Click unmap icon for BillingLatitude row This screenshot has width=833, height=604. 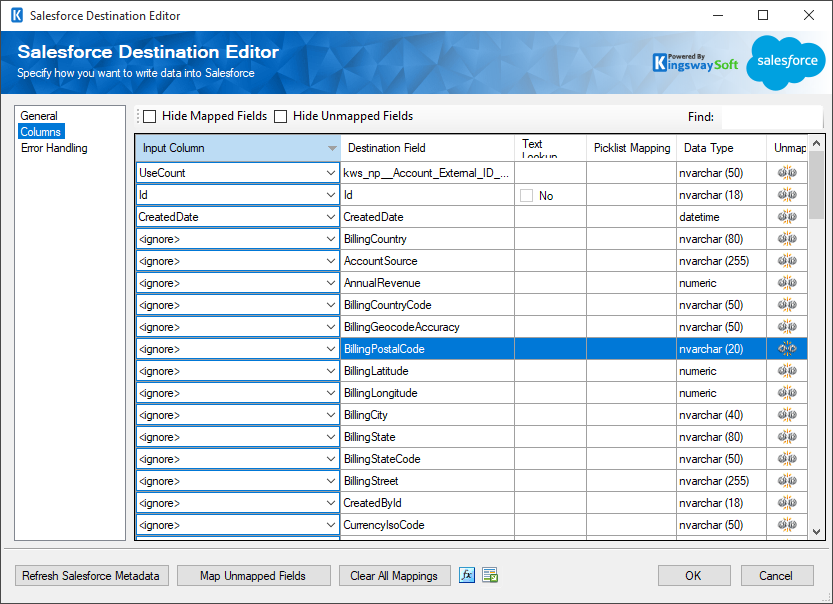click(x=787, y=371)
